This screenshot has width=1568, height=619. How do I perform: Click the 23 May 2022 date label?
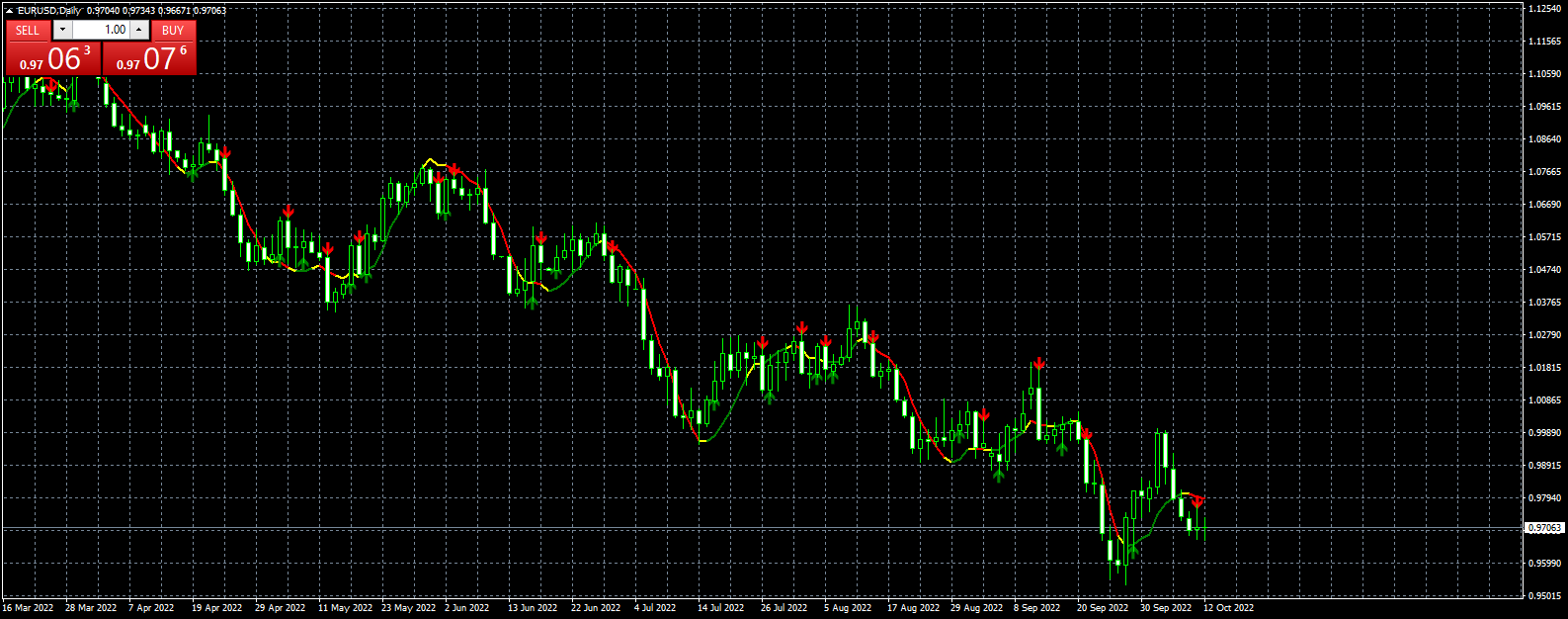pyautogui.click(x=409, y=608)
